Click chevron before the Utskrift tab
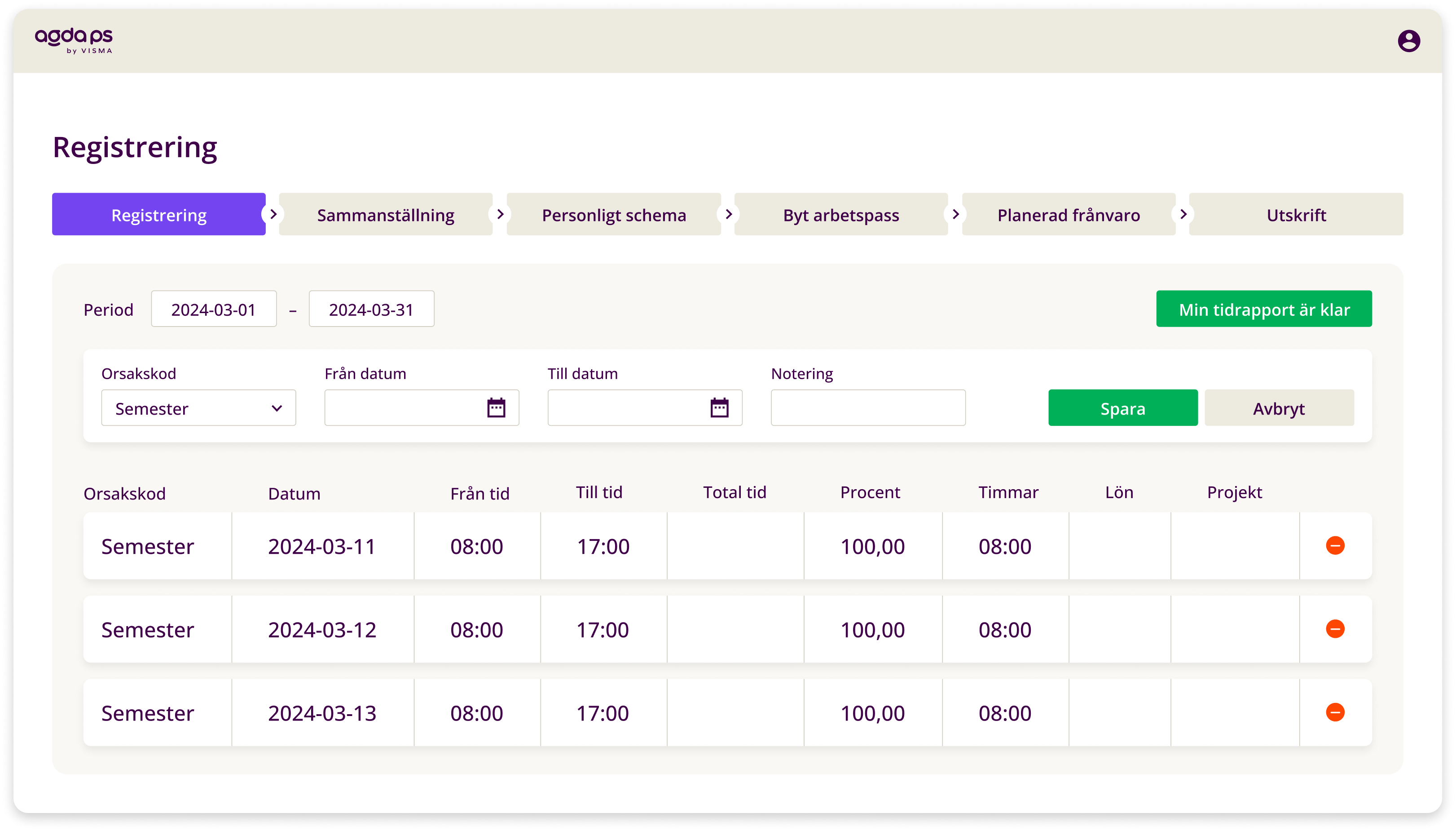 pos(1183,215)
